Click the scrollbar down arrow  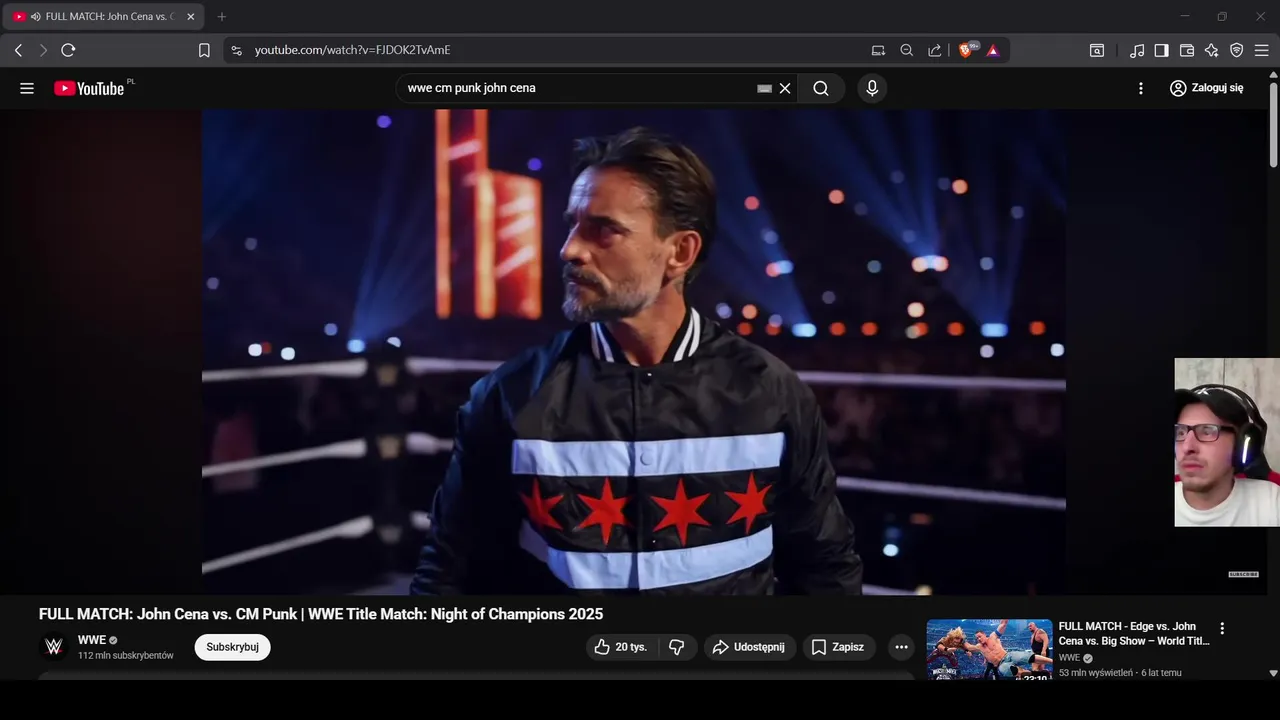tap(1273, 674)
